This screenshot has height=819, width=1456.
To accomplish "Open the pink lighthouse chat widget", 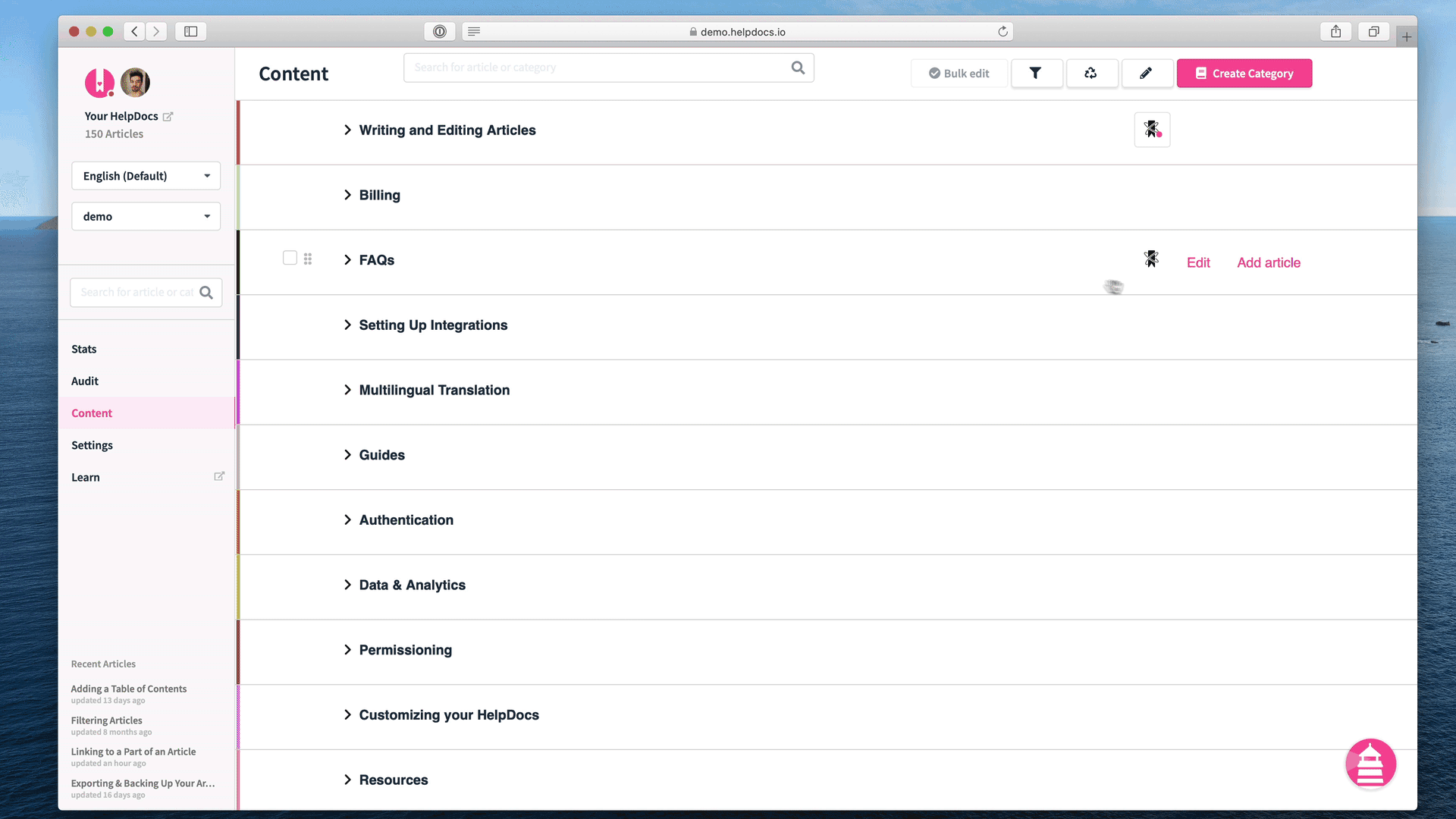I will point(1370,764).
